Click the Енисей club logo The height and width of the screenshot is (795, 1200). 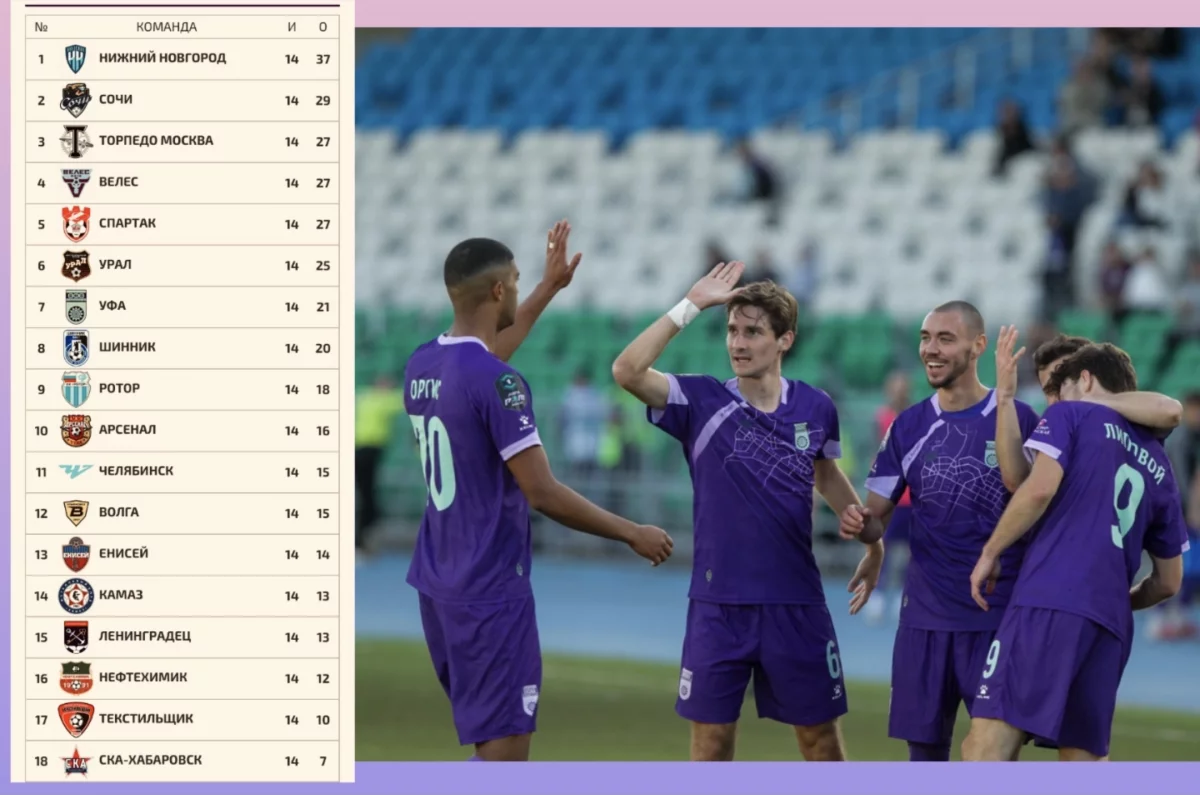pyautogui.click(x=75, y=554)
